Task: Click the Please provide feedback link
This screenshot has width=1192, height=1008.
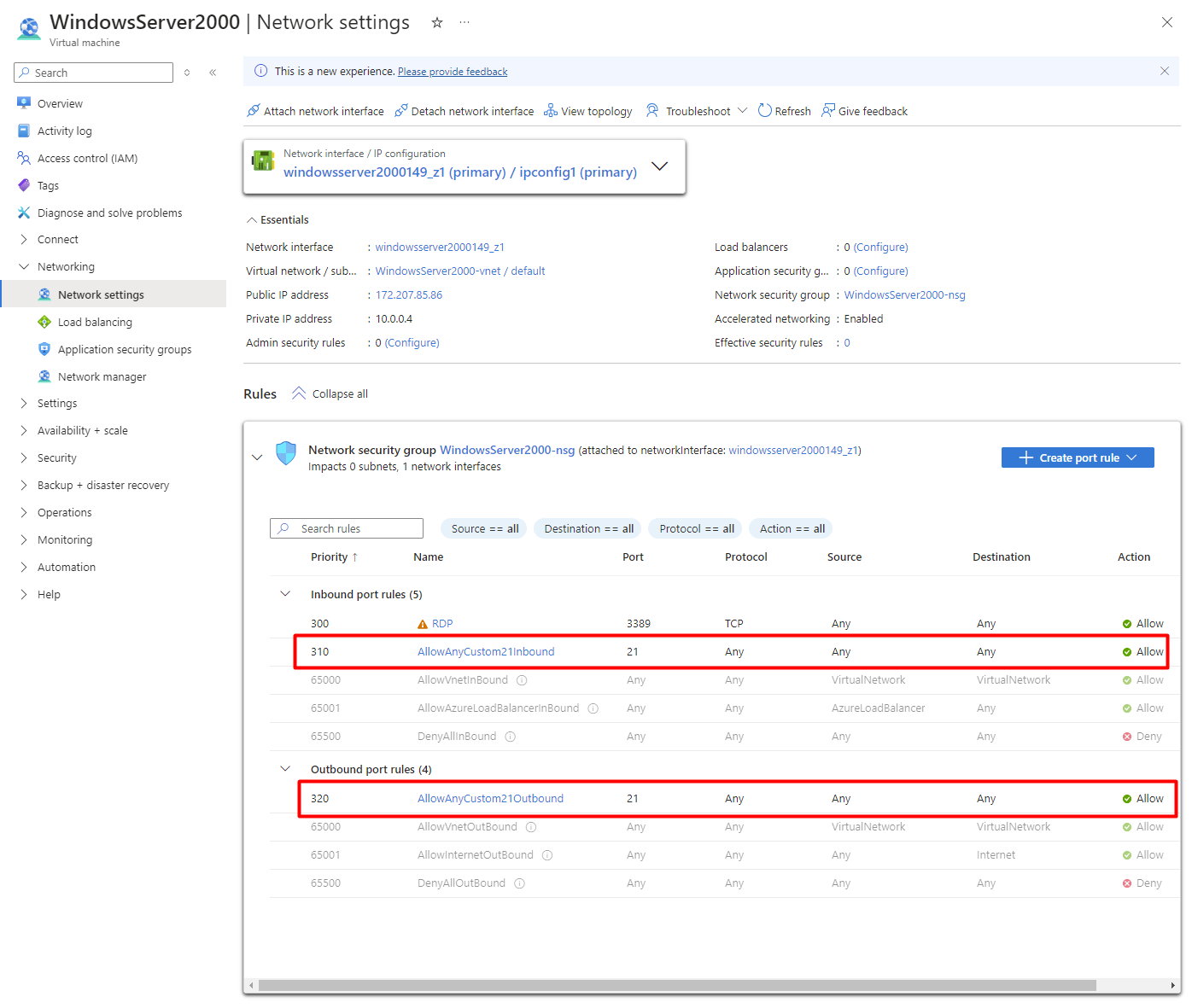Action: click(x=453, y=72)
